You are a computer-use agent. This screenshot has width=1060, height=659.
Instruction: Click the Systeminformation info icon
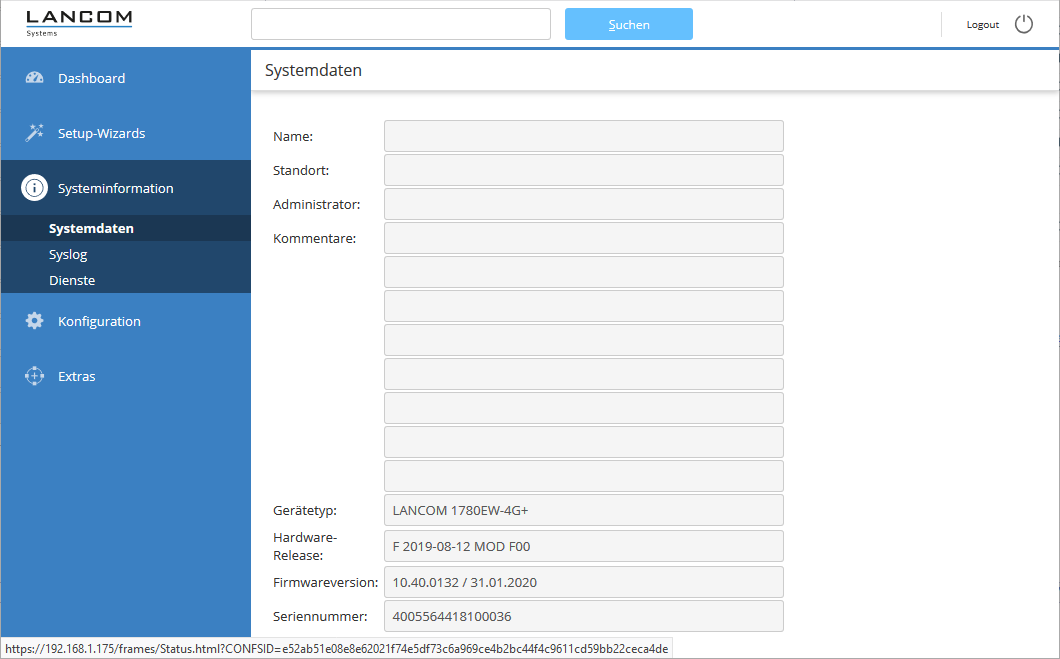pyautogui.click(x=35, y=188)
